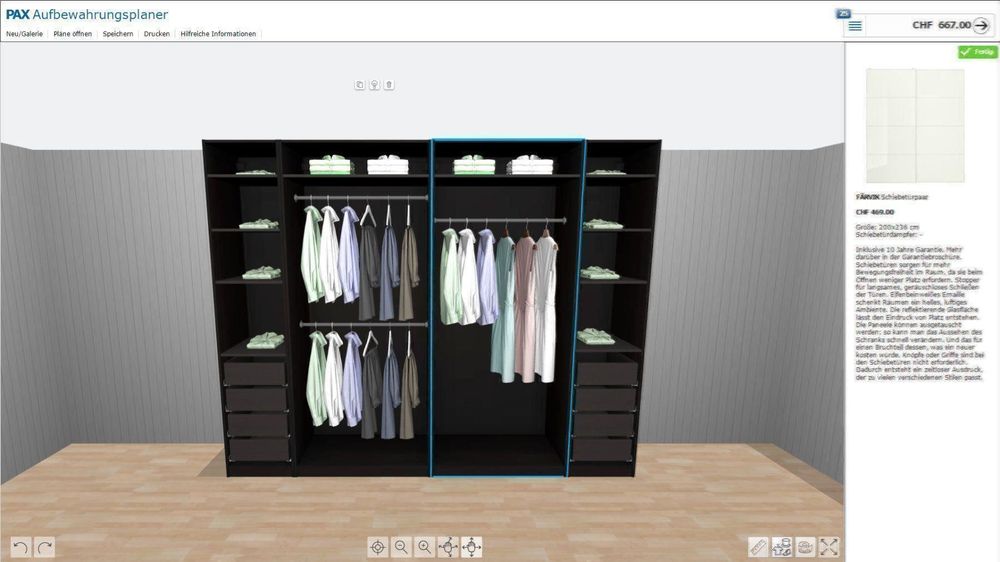Open the Pläne öffnen menu

pos(73,34)
